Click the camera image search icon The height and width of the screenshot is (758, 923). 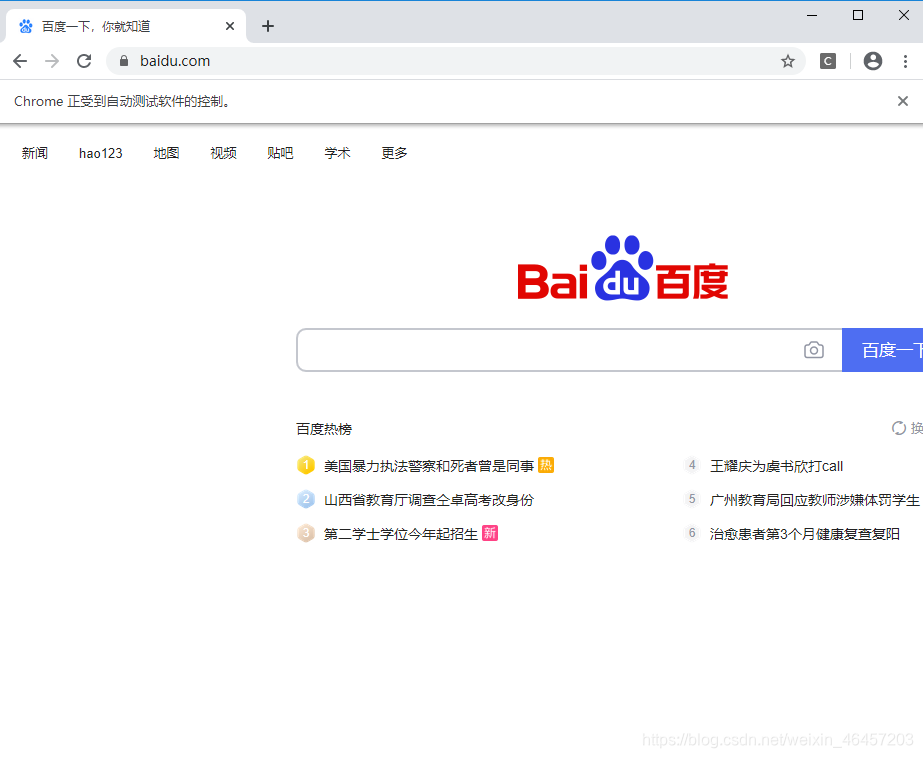point(814,350)
